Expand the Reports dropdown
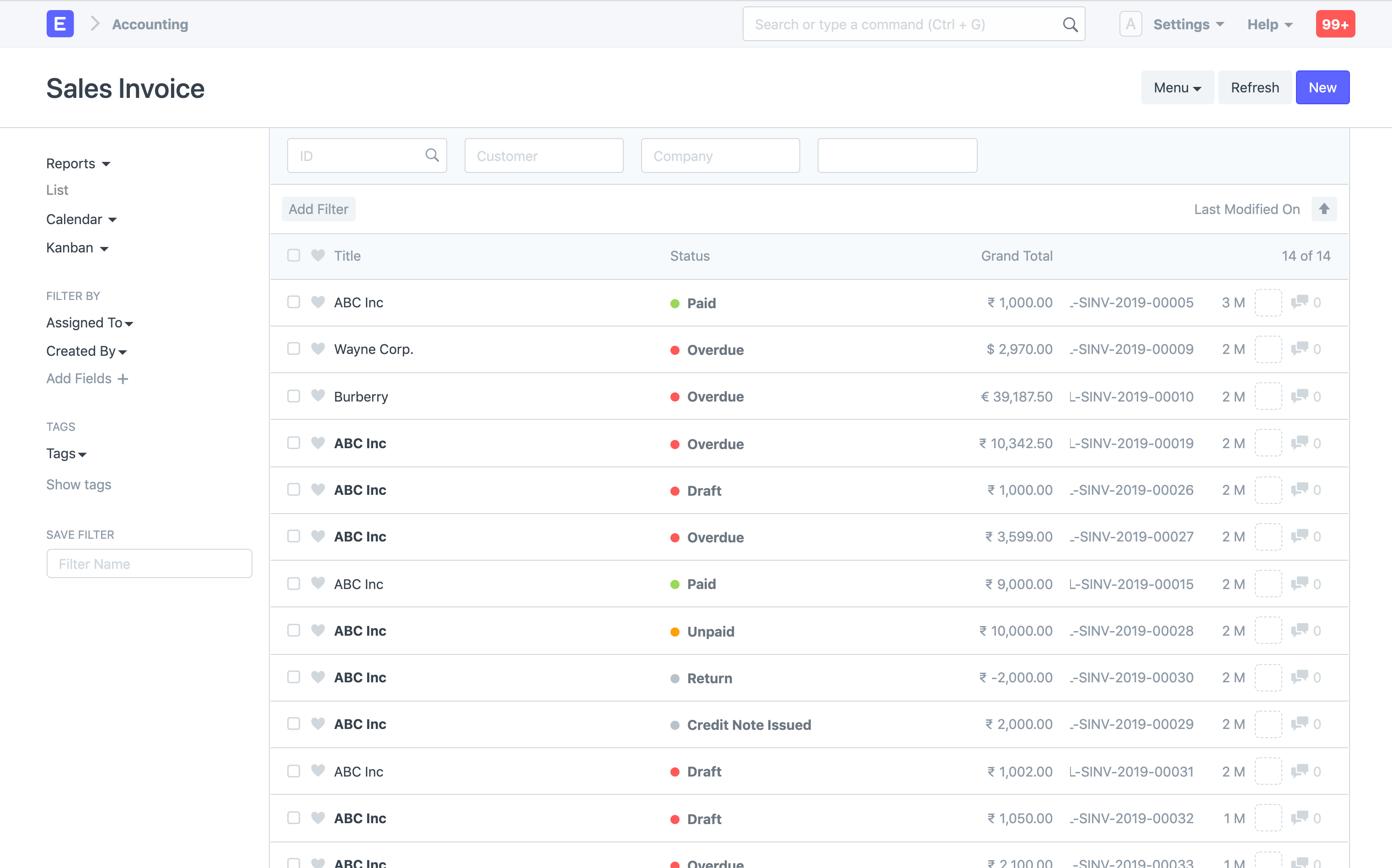This screenshot has width=1392, height=868. pos(78,163)
